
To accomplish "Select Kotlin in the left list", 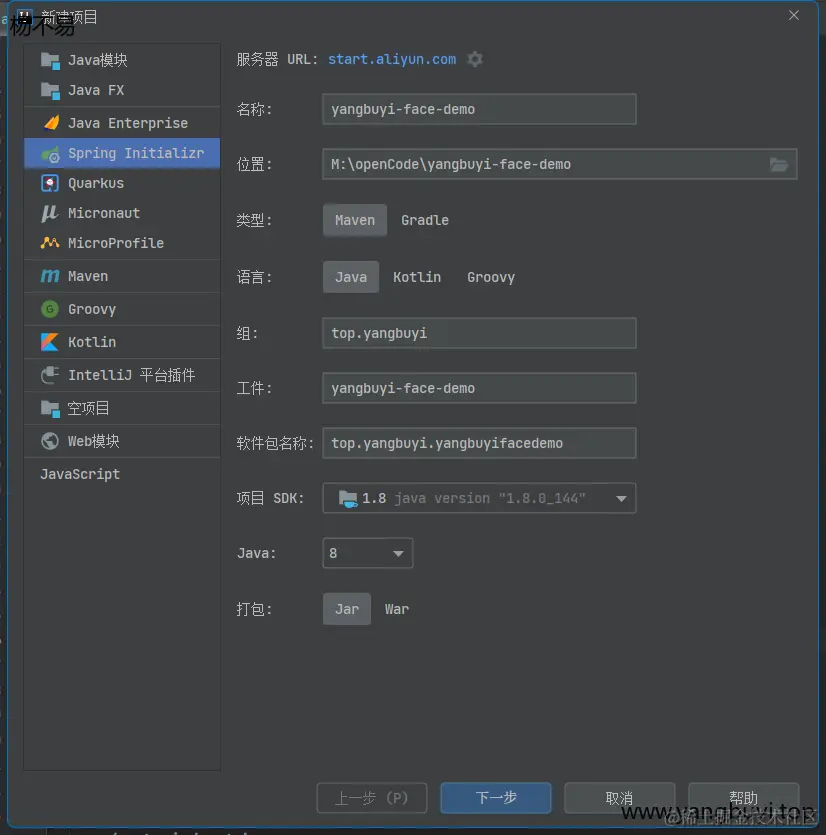I will pos(122,342).
